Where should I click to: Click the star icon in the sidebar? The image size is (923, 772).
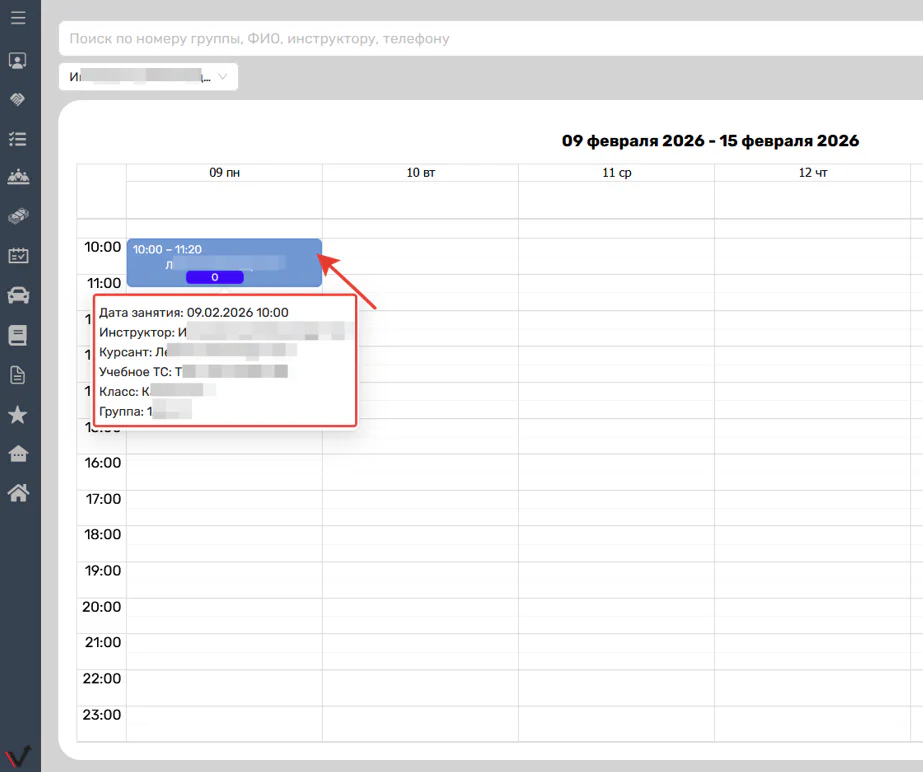point(18,415)
